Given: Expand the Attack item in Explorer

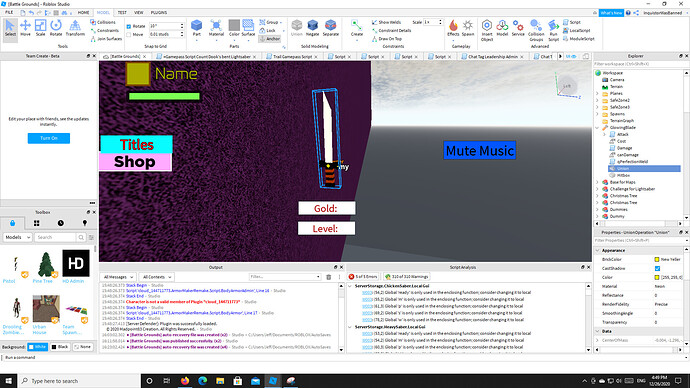Looking at the screenshot, I should (x=604, y=134).
